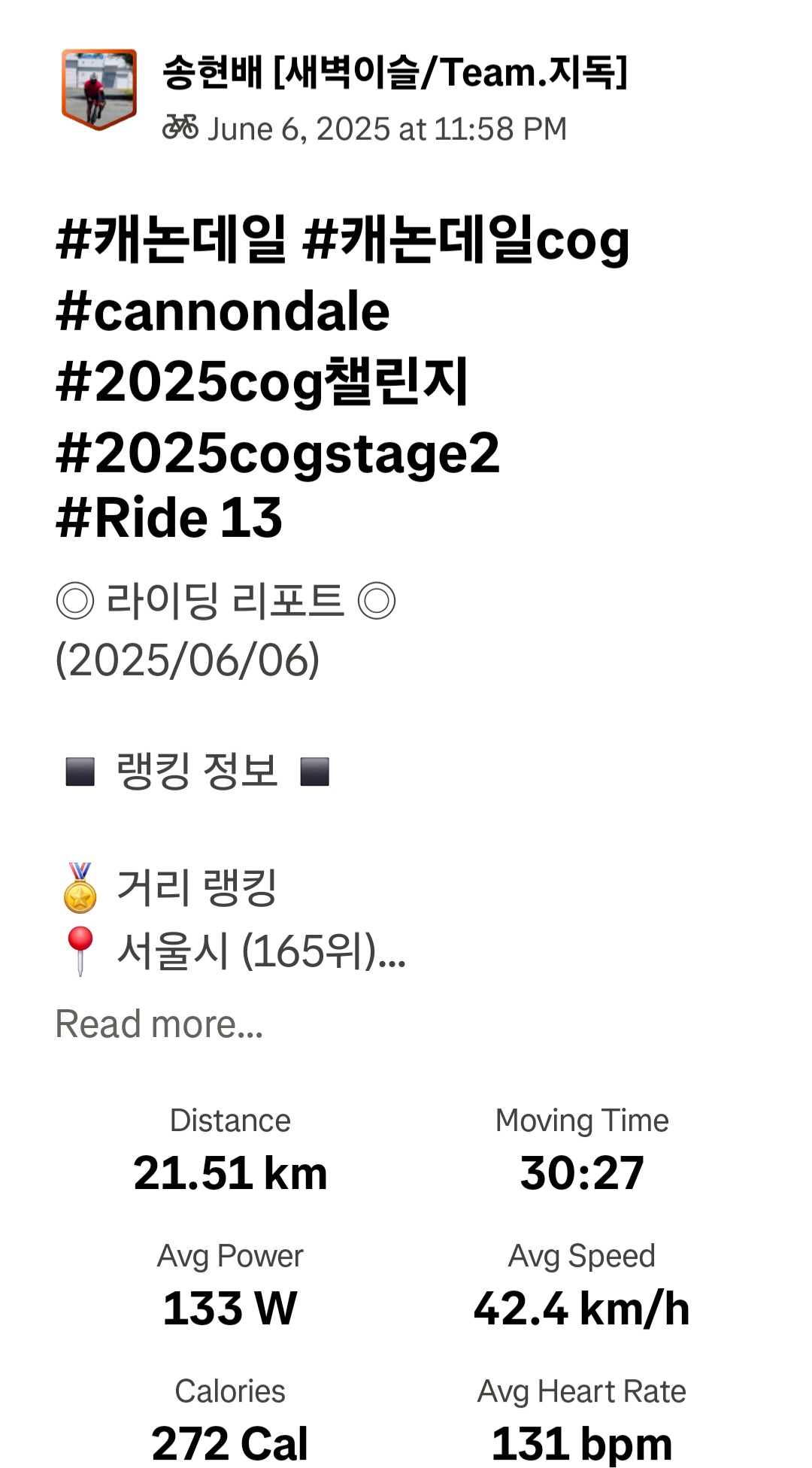Tap the athlete profile avatar
The image size is (812, 1468).
(x=98, y=89)
